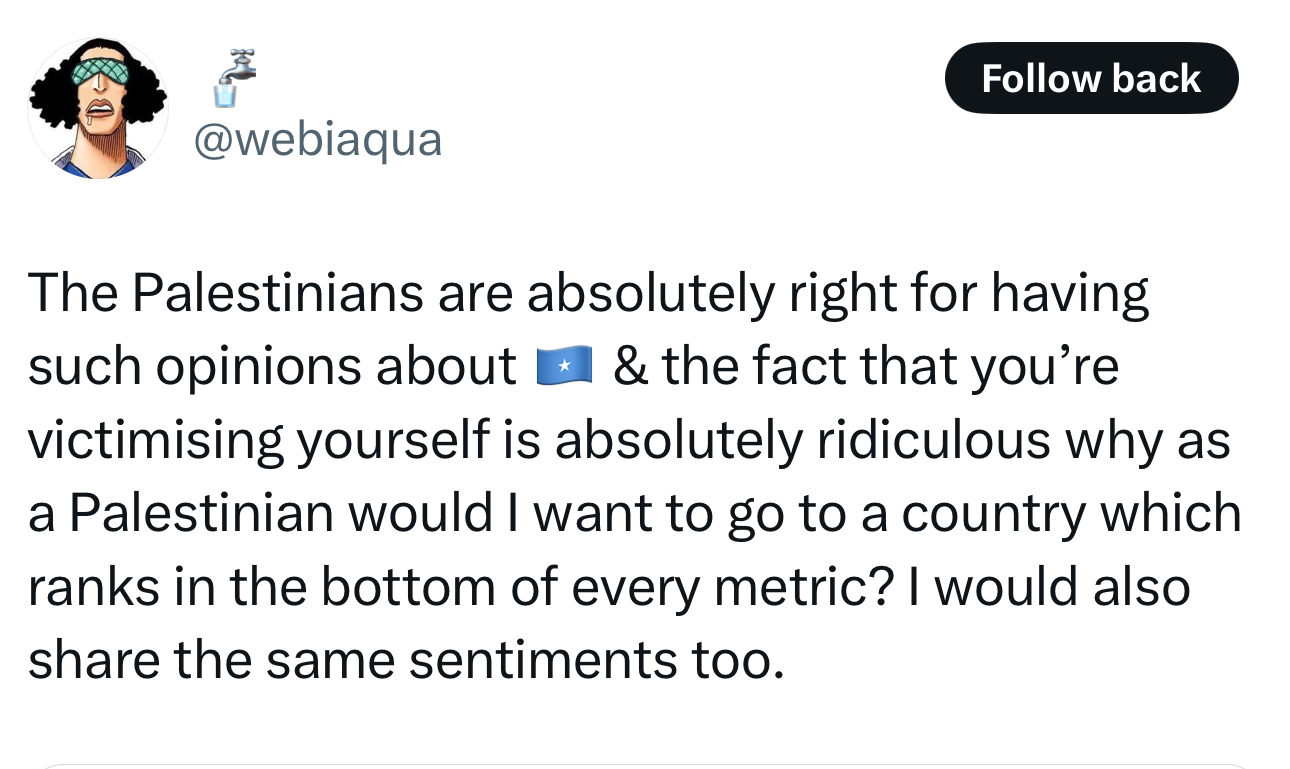Click the blue flag emoji with white star
This screenshot has width=1290, height=769.
[565, 367]
